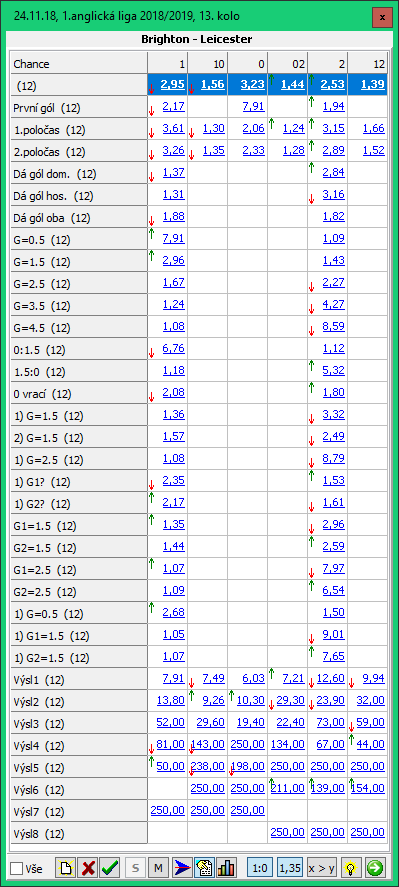Toggle the 1,35 odds button
Image resolution: width=399 pixels, height=887 pixels.
[290, 868]
